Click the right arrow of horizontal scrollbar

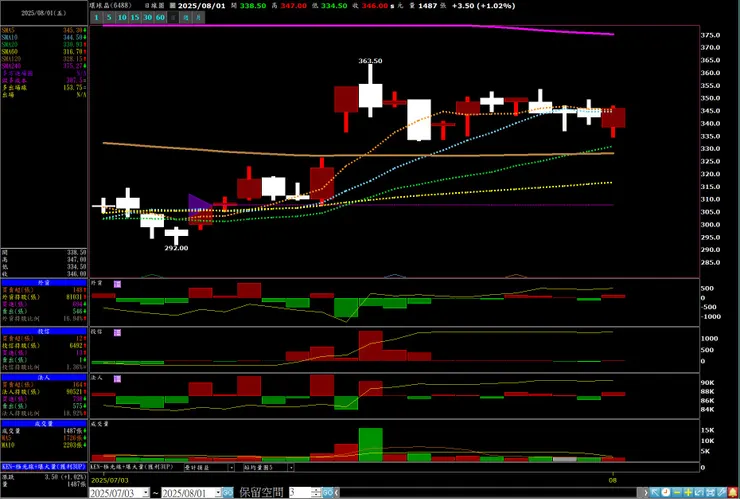[x=646, y=493]
